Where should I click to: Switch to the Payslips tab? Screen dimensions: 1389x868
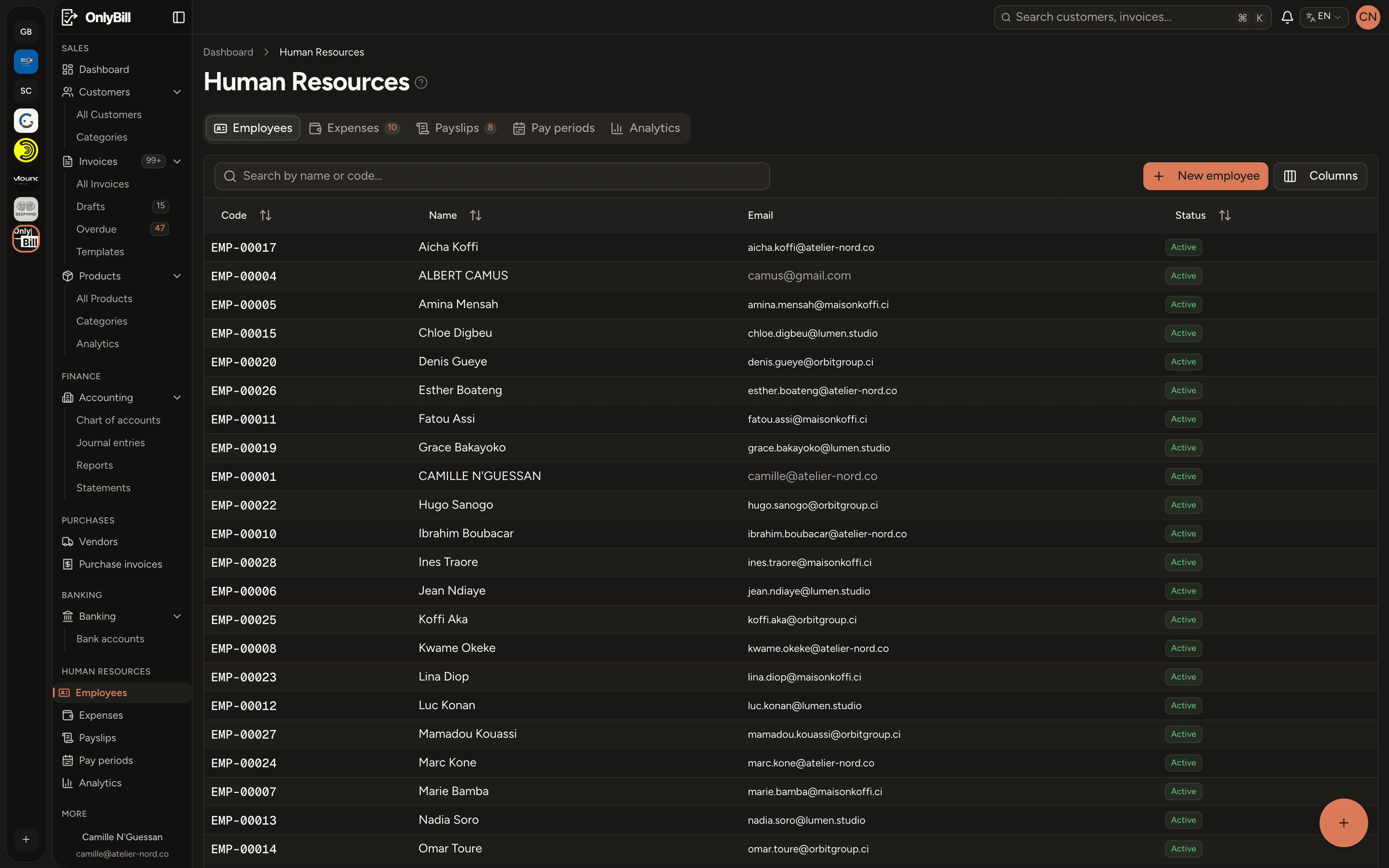coord(456,128)
